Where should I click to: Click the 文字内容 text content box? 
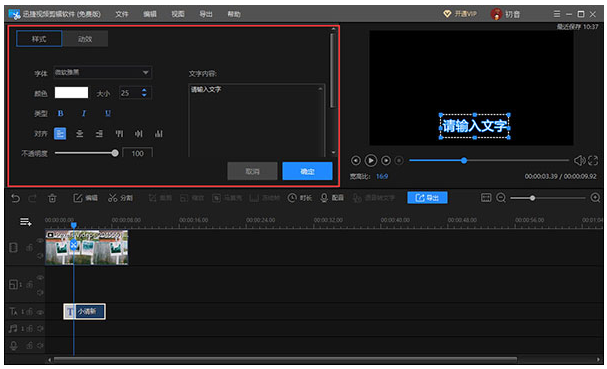257,120
